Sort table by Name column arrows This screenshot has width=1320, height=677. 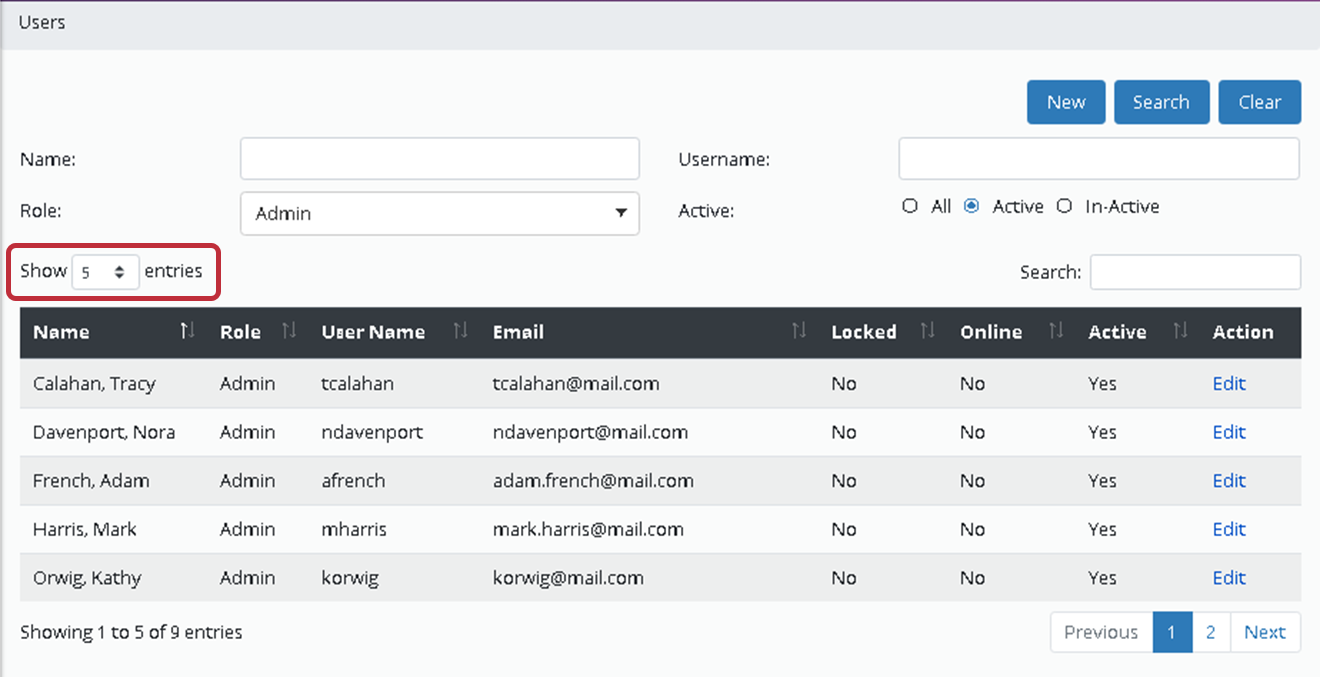(187, 331)
